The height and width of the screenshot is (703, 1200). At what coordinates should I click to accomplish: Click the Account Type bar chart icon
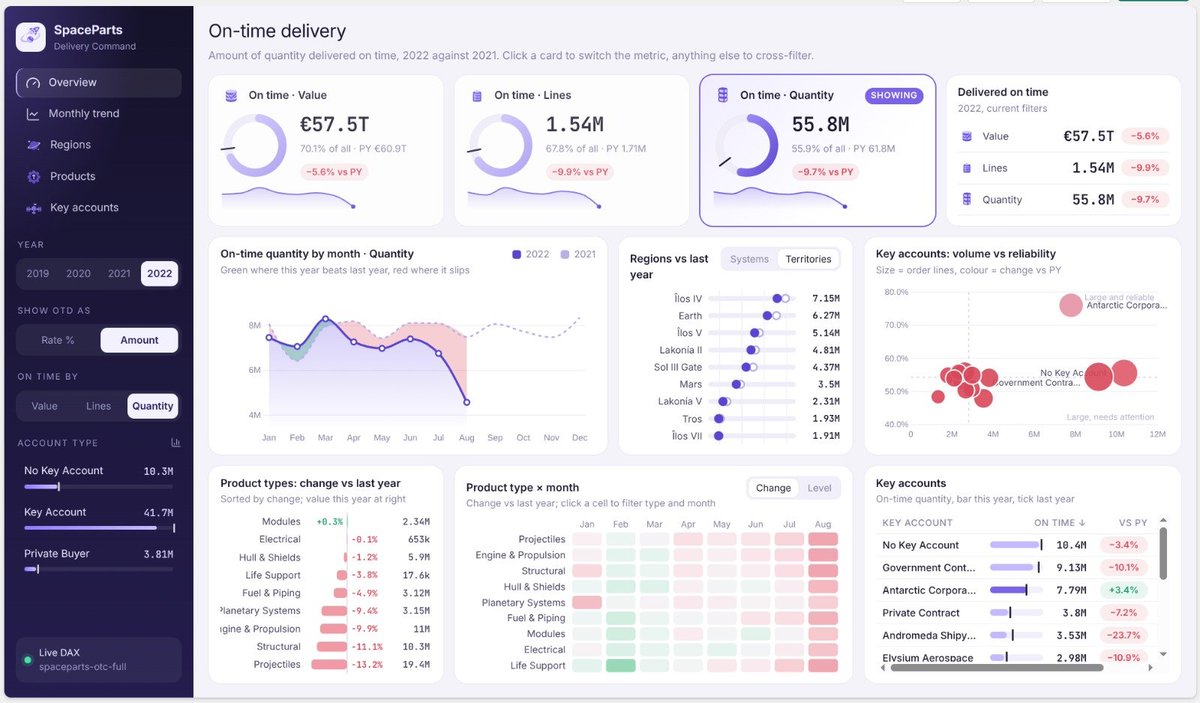tap(175, 442)
